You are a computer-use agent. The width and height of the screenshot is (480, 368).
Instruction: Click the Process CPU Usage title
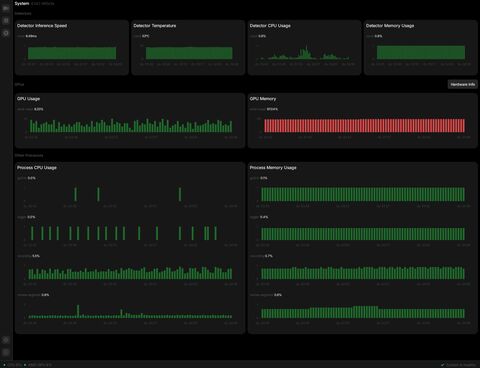(x=37, y=167)
